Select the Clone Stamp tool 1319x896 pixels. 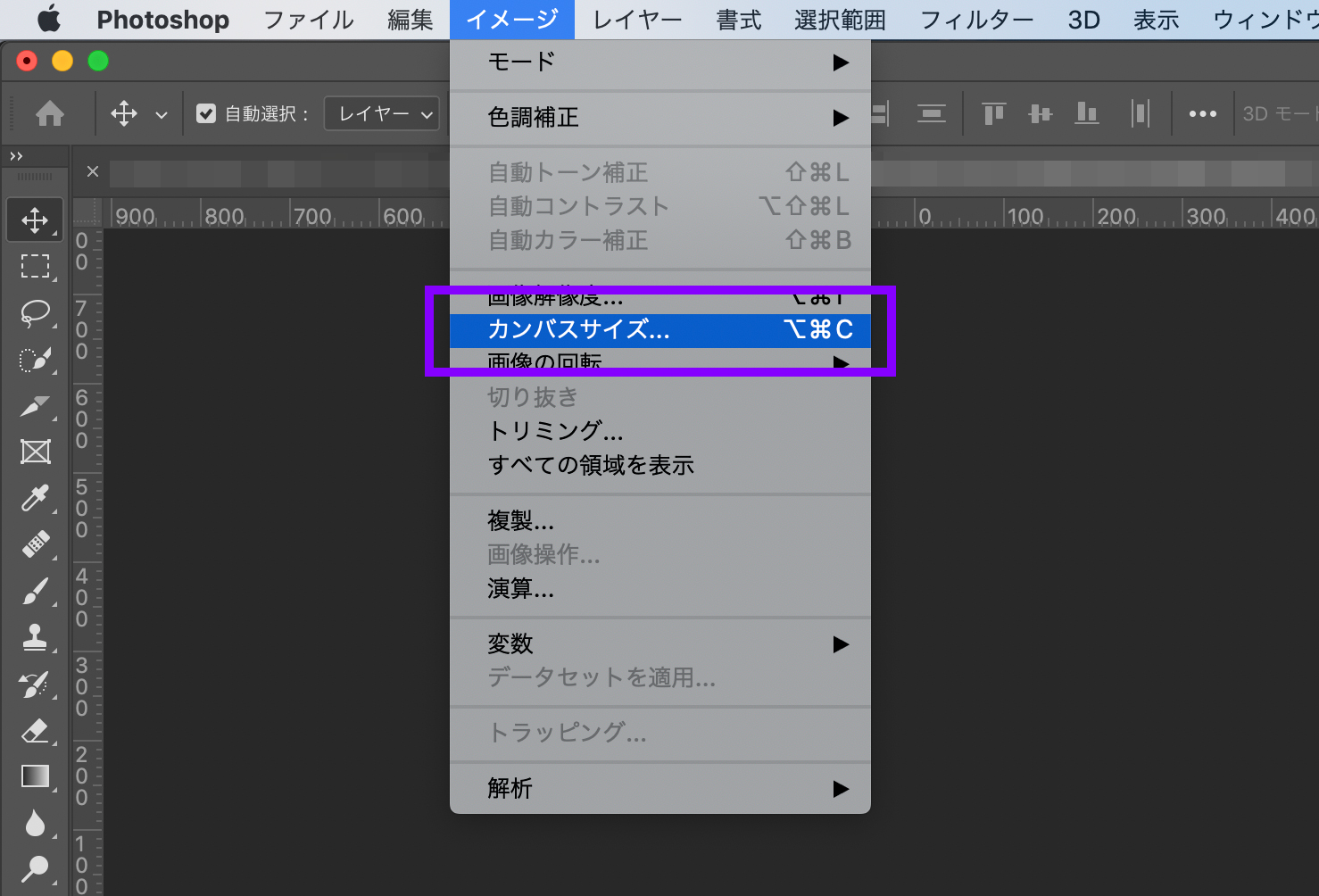click(35, 637)
